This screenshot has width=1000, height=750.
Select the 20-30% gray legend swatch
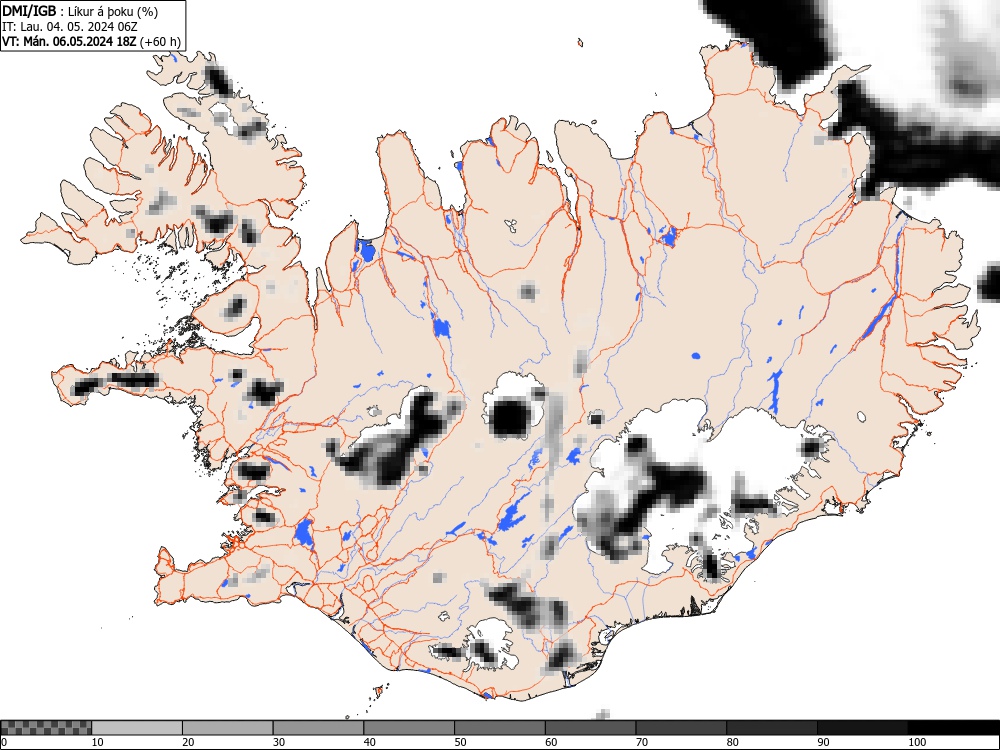pos(228,728)
